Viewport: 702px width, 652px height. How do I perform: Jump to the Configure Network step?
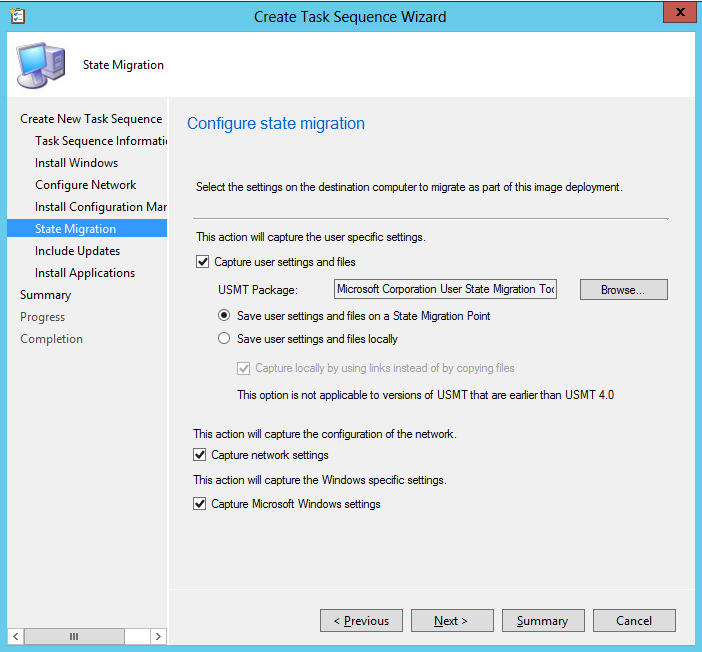coord(86,185)
